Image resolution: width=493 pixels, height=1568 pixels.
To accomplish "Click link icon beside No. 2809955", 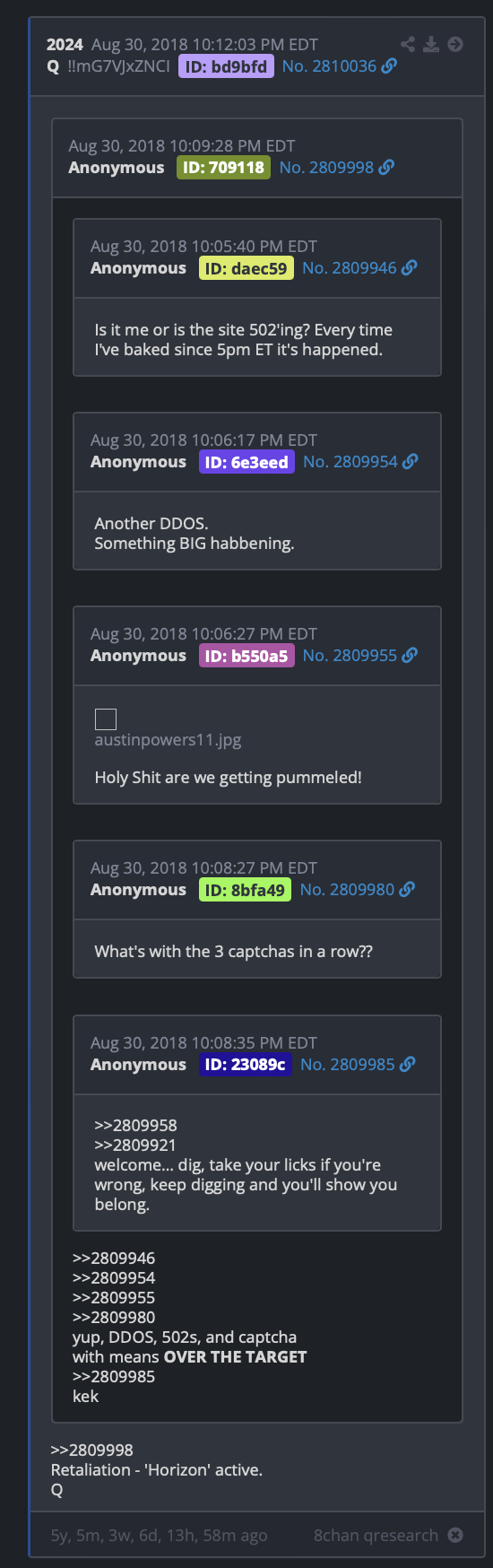I will [x=410, y=655].
